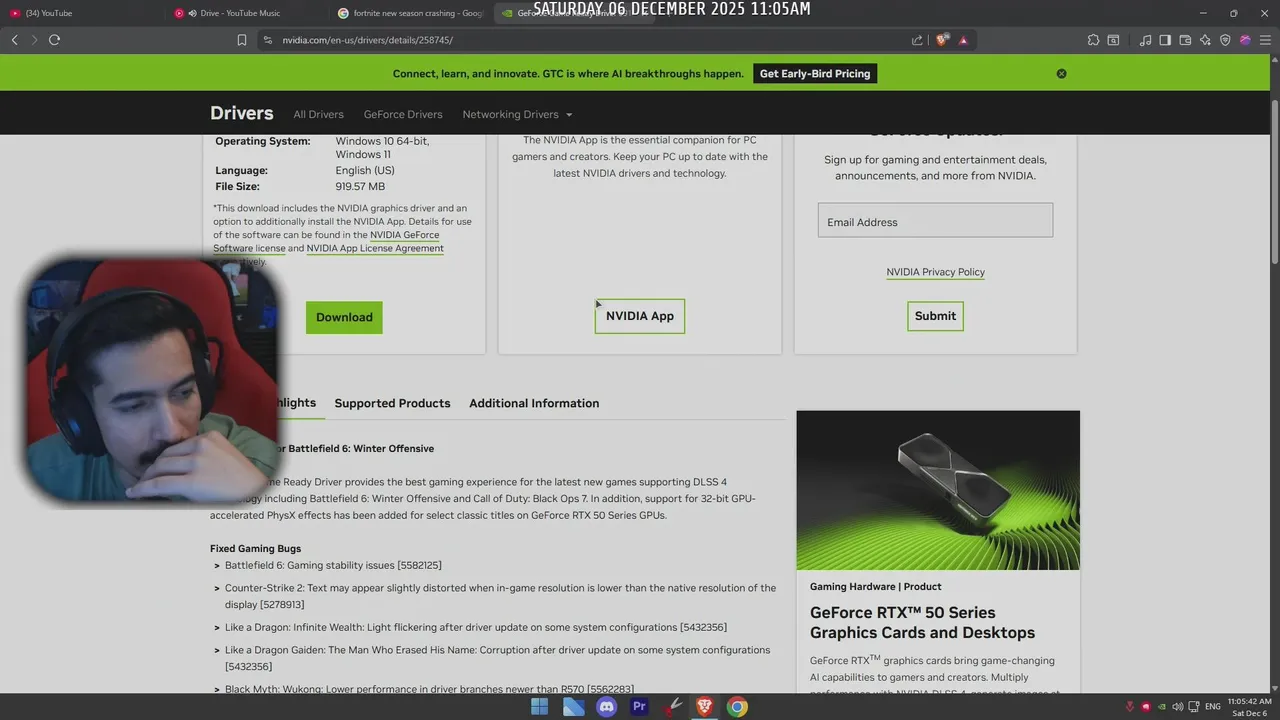Click the 'Fixed Gaming Bugs' heading text

tap(255, 549)
